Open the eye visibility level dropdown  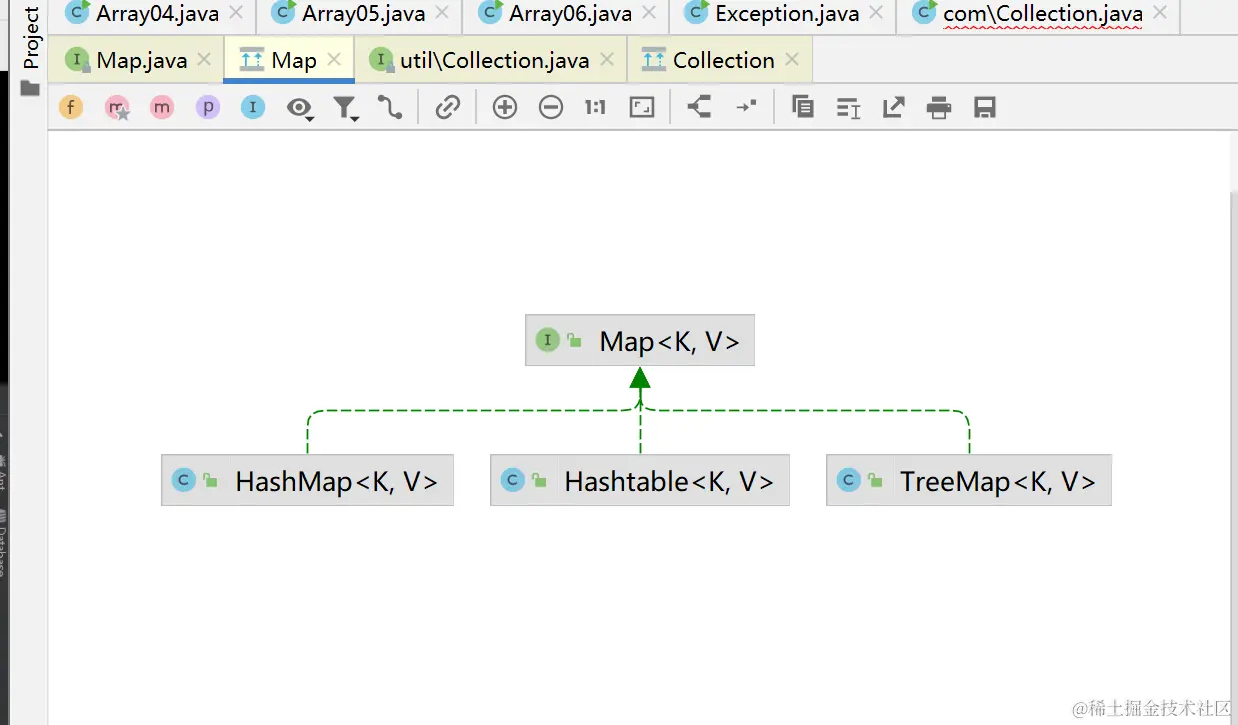pyautogui.click(x=300, y=108)
